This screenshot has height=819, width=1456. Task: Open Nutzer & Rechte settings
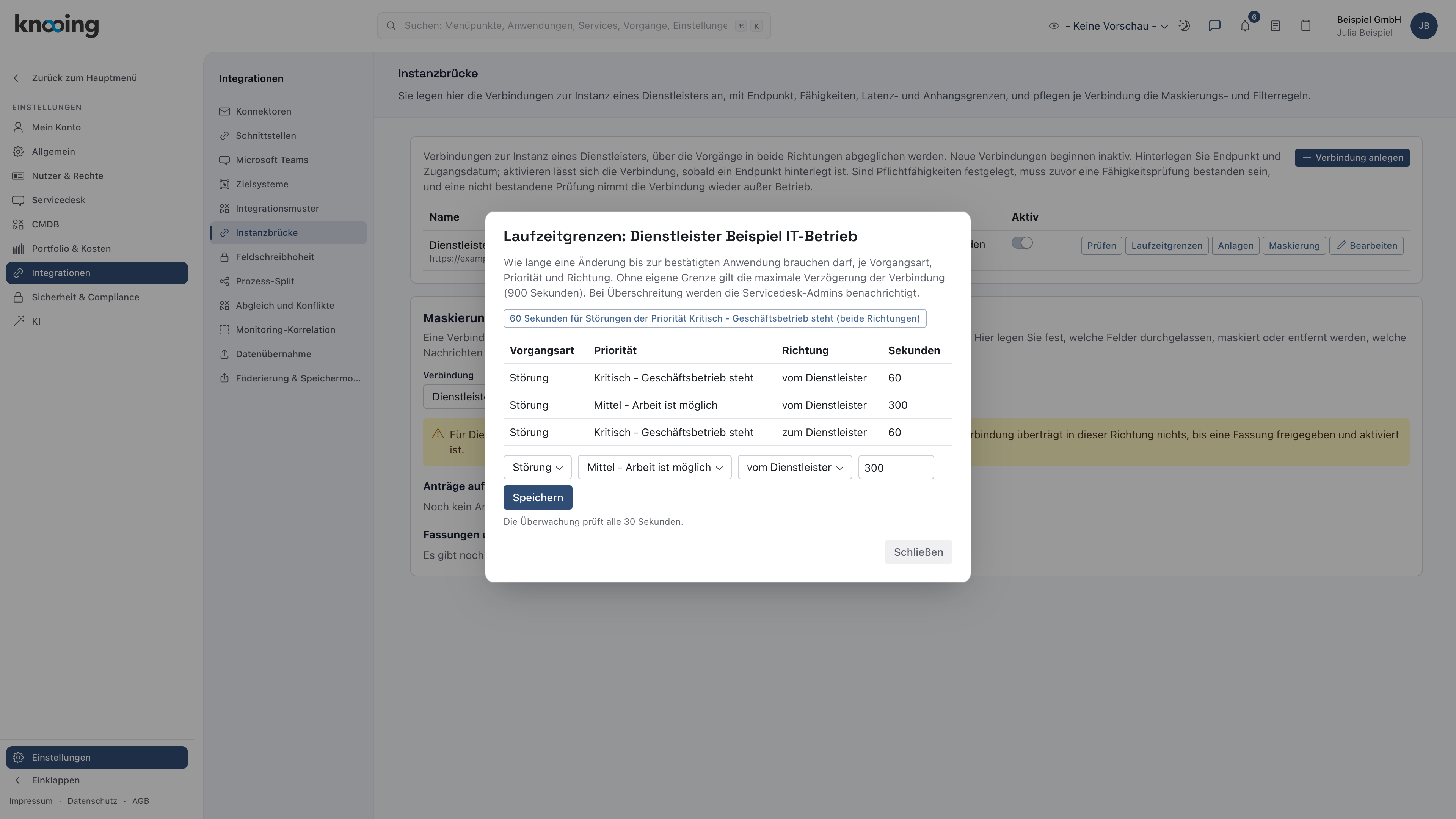coord(97,176)
